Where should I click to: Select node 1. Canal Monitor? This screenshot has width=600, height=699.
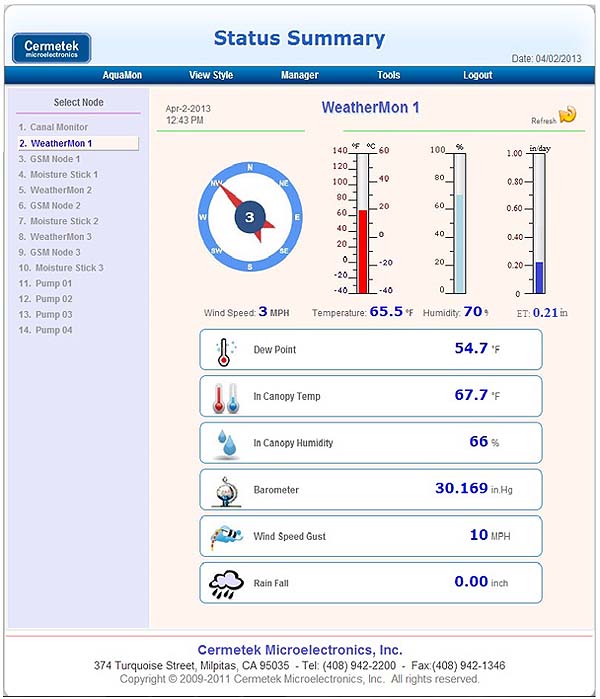coord(53,127)
